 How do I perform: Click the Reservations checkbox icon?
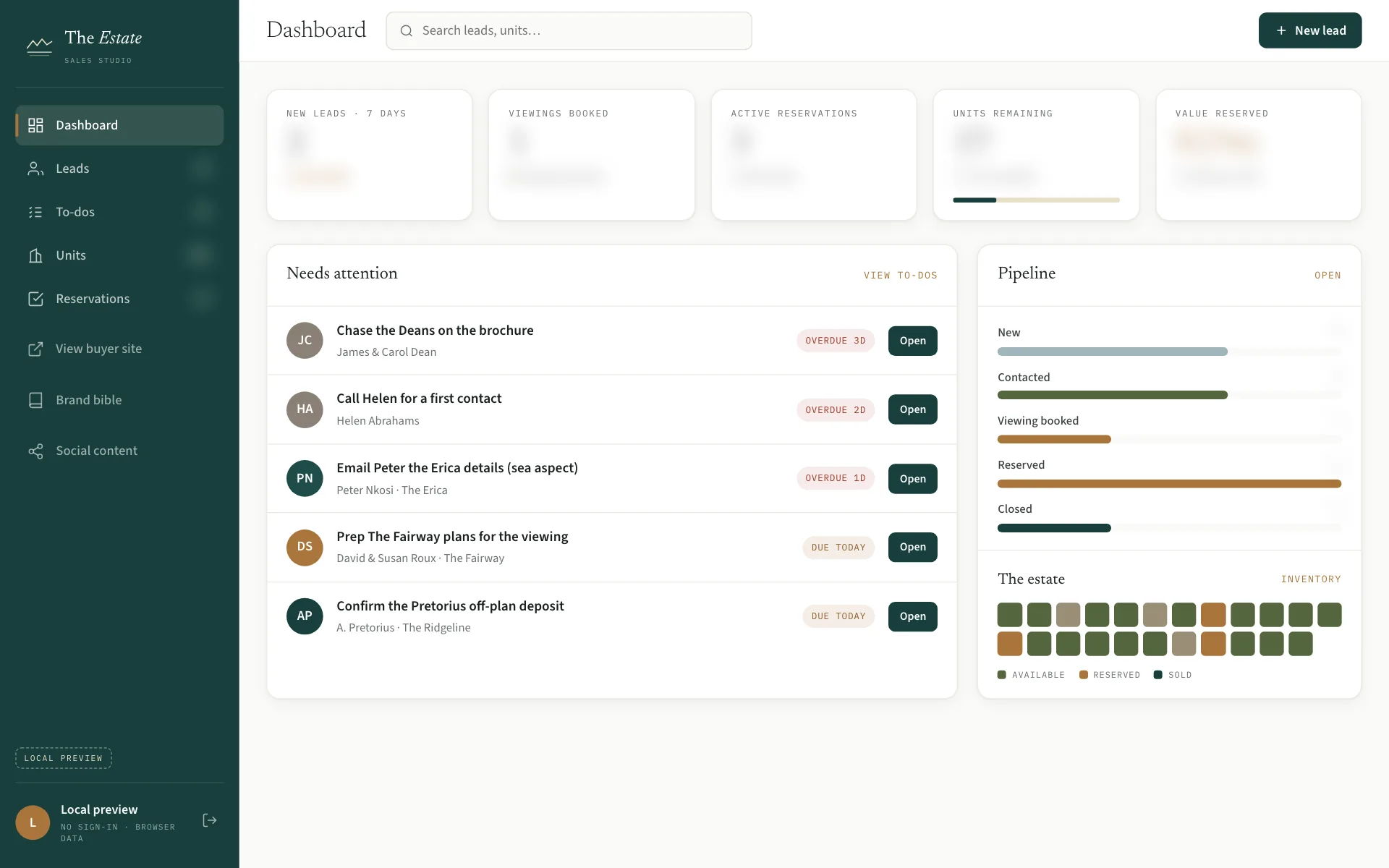[35, 299]
